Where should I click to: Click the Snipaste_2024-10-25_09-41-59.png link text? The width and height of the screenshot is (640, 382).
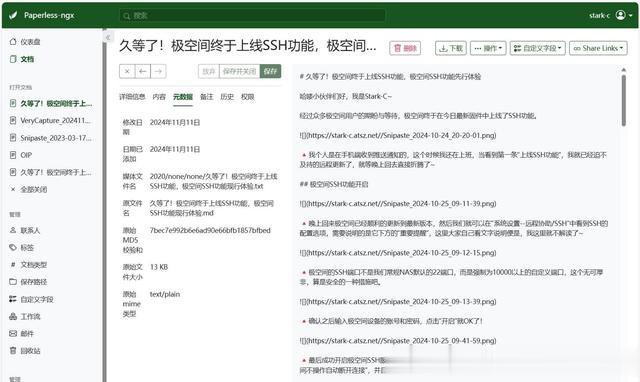click(398, 341)
